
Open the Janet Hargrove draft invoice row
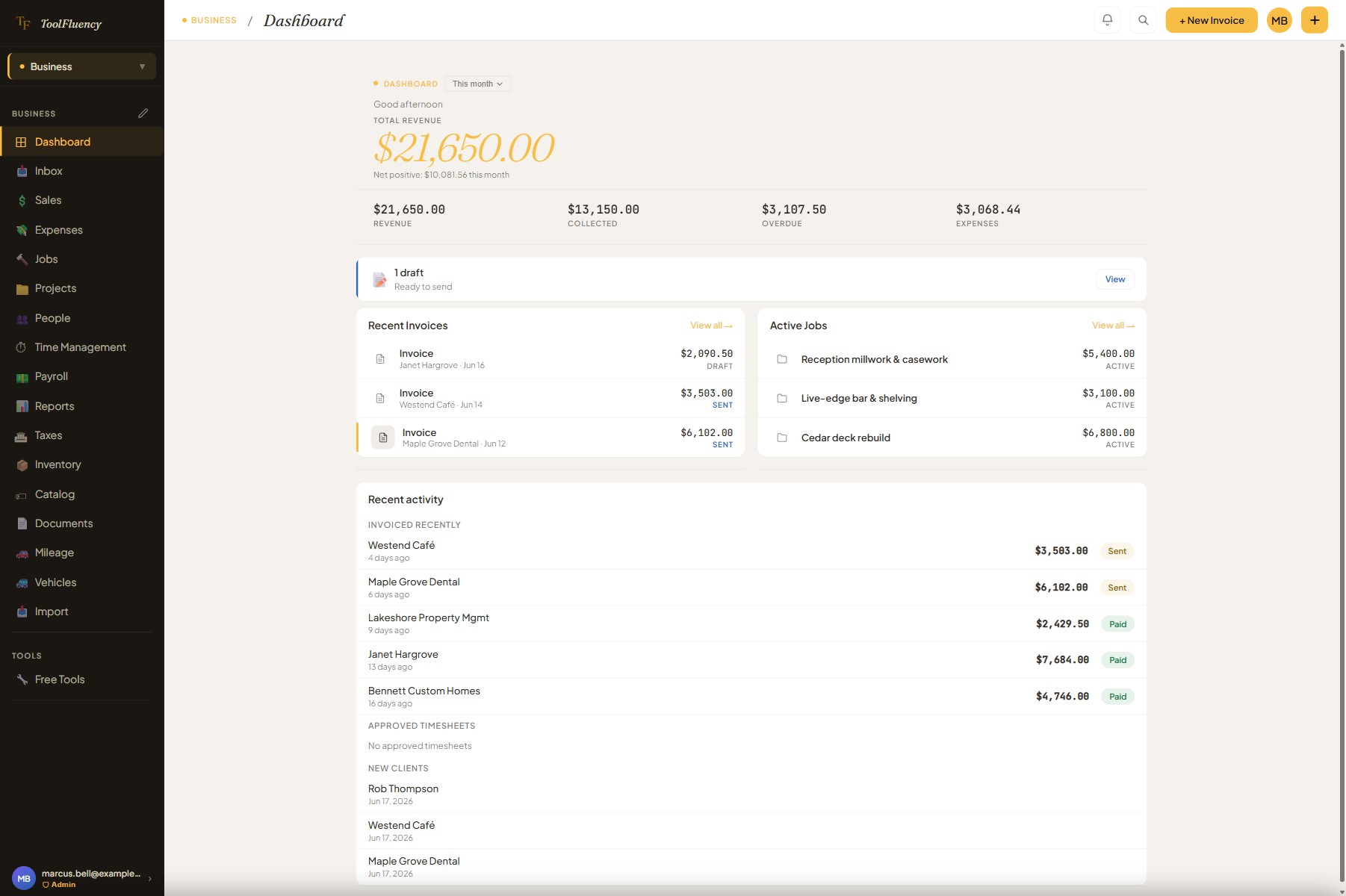(551, 359)
